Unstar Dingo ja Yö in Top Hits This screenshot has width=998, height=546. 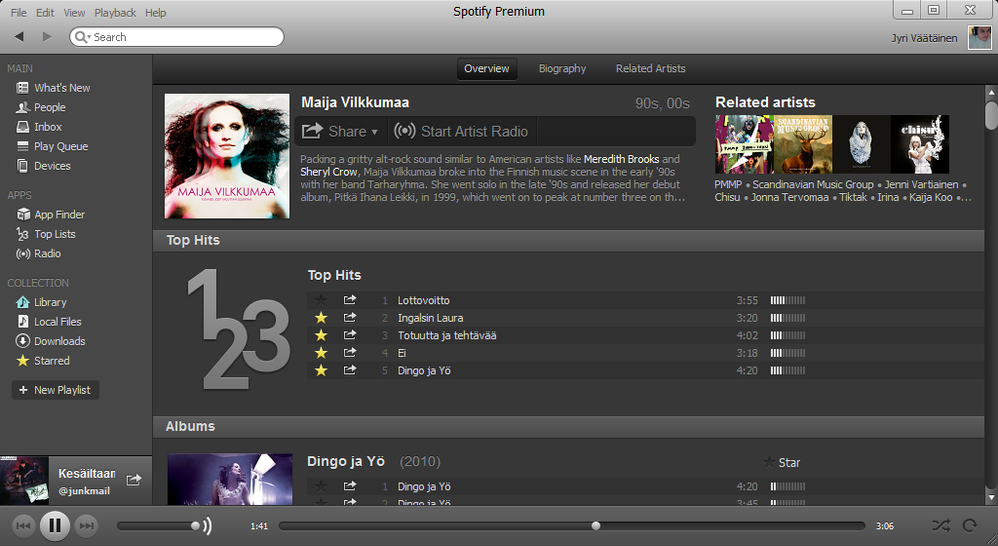click(321, 370)
